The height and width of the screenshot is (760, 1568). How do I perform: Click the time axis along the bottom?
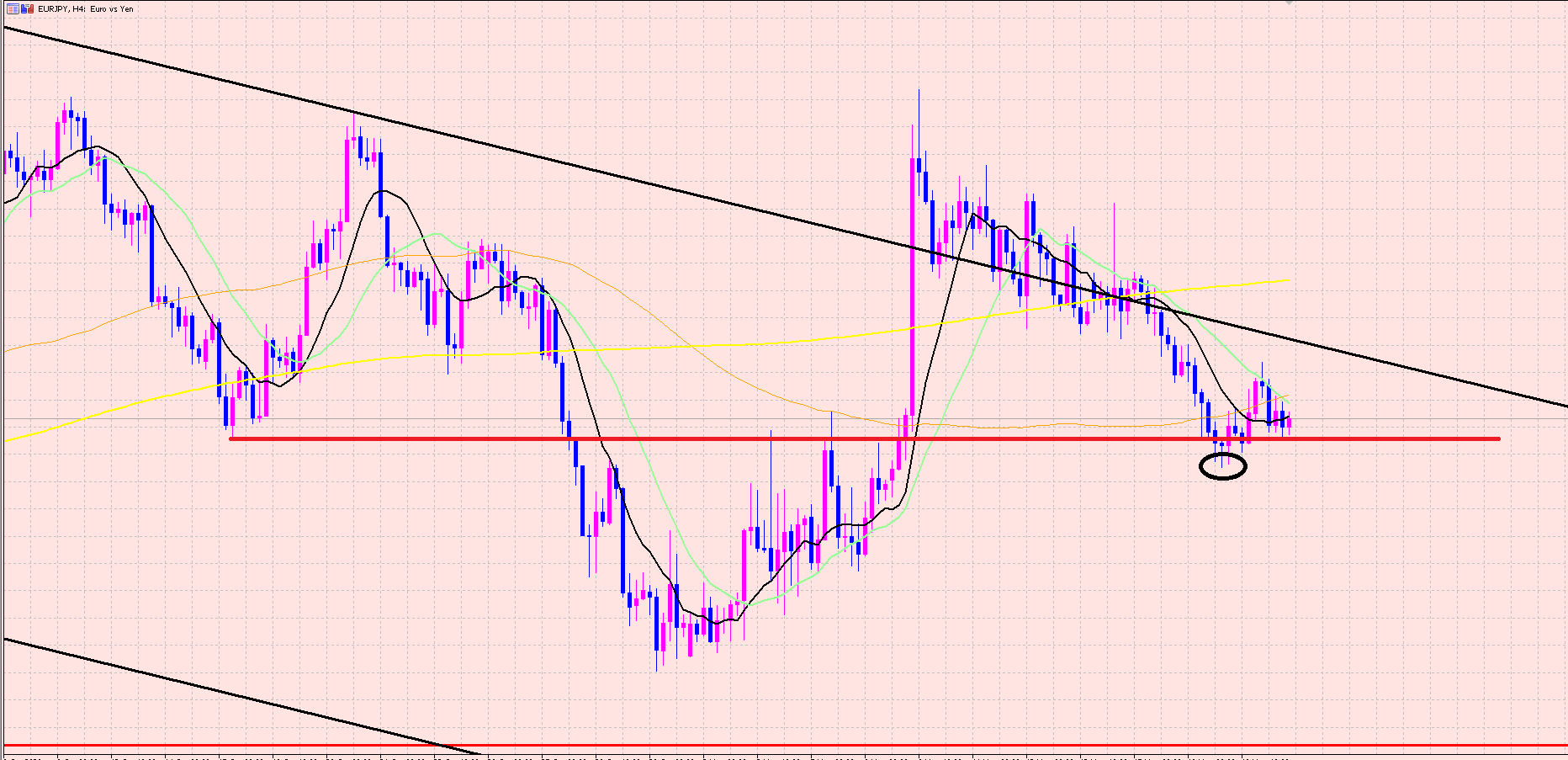click(x=757, y=756)
